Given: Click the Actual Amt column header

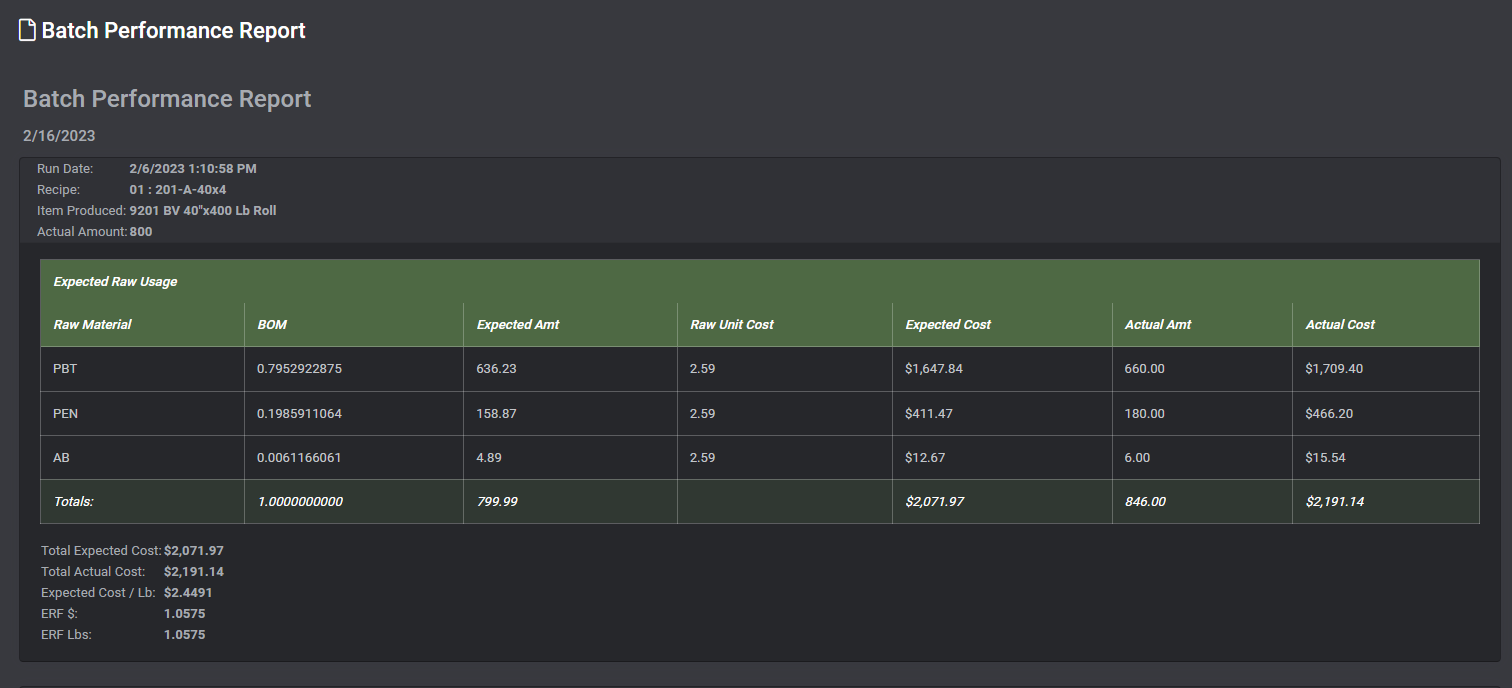Looking at the screenshot, I should click(x=1158, y=325).
